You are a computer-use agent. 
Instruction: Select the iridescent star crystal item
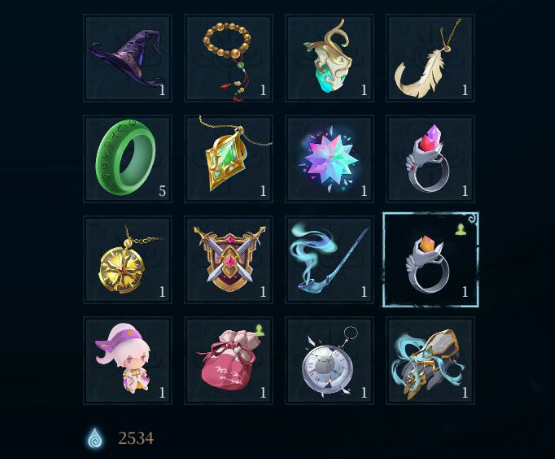click(329, 159)
